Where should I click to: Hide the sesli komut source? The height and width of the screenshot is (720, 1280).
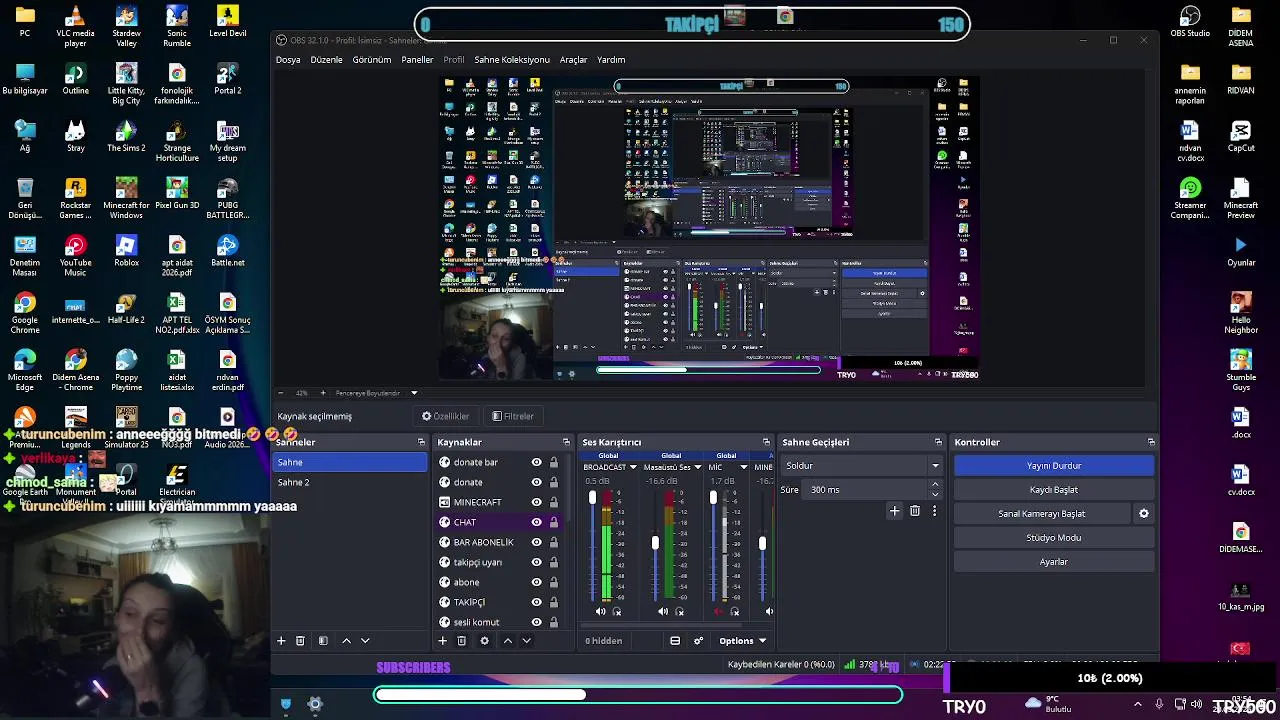(536, 622)
